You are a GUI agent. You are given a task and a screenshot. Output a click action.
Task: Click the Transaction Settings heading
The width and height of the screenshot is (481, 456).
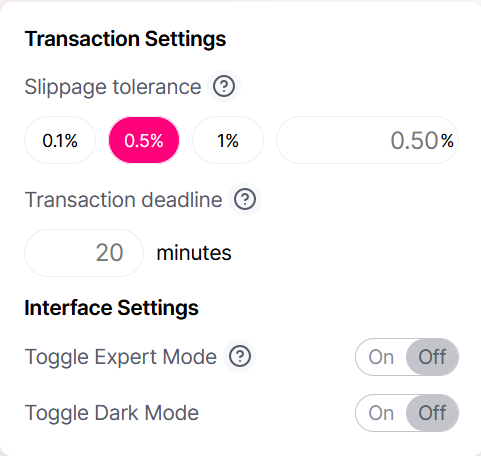click(125, 39)
